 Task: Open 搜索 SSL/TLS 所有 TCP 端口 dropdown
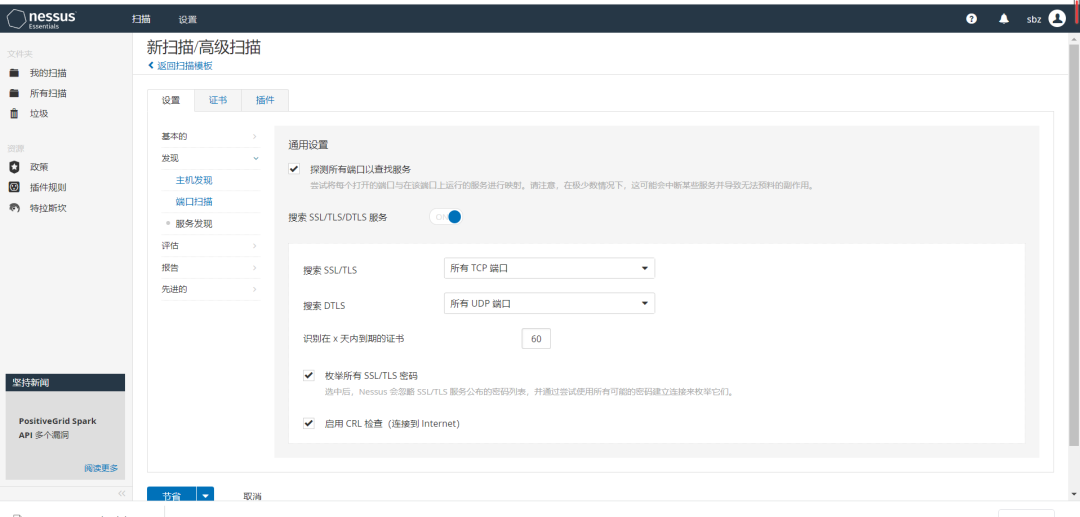(x=550, y=268)
